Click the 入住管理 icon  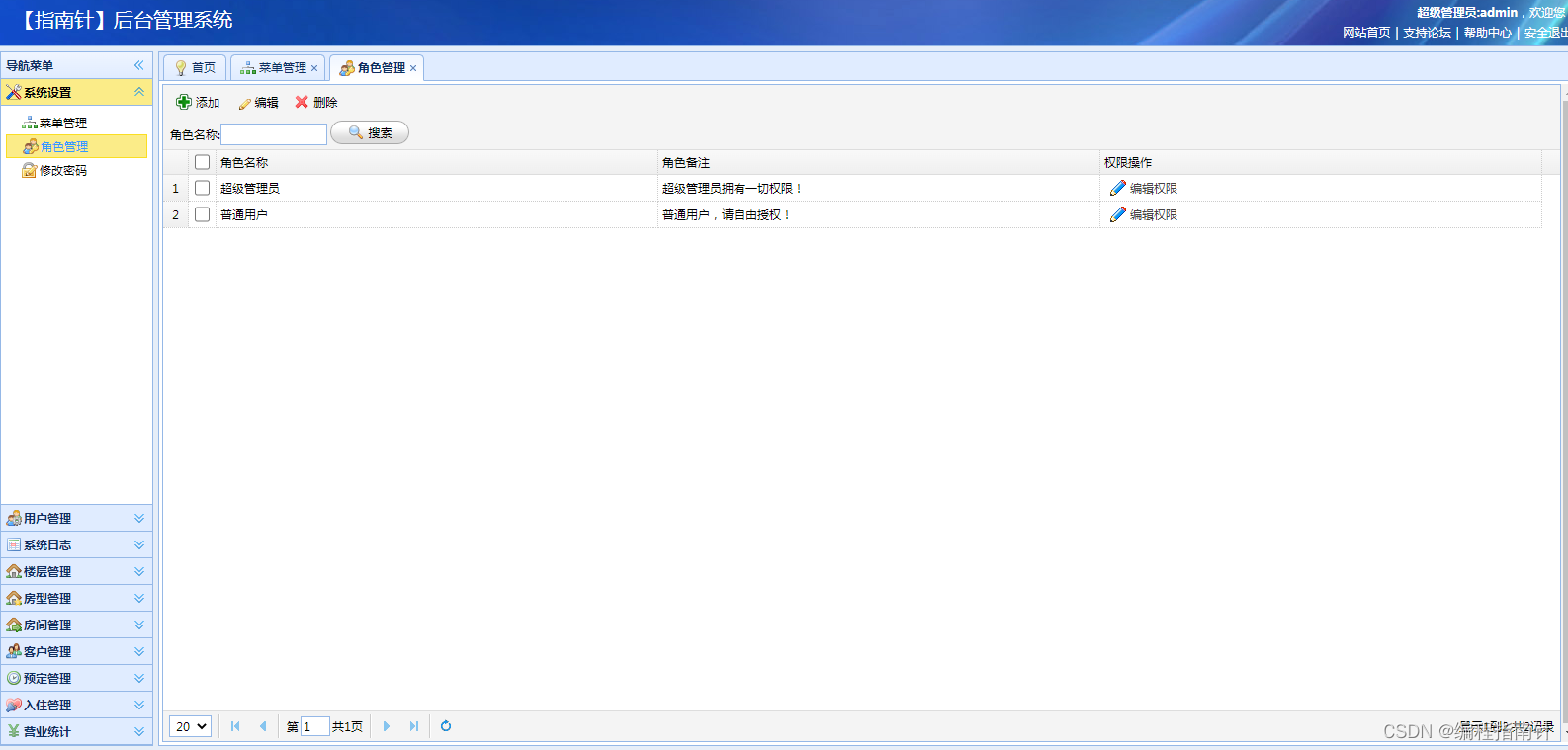(x=14, y=705)
